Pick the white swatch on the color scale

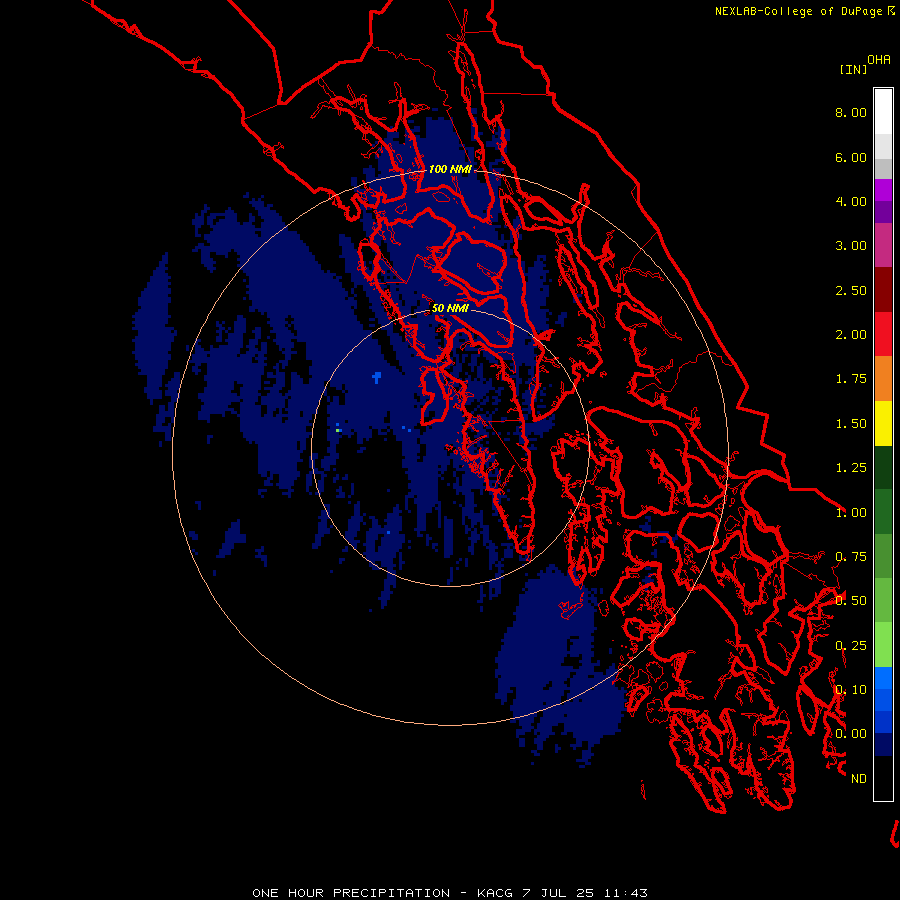[x=883, y=111]
